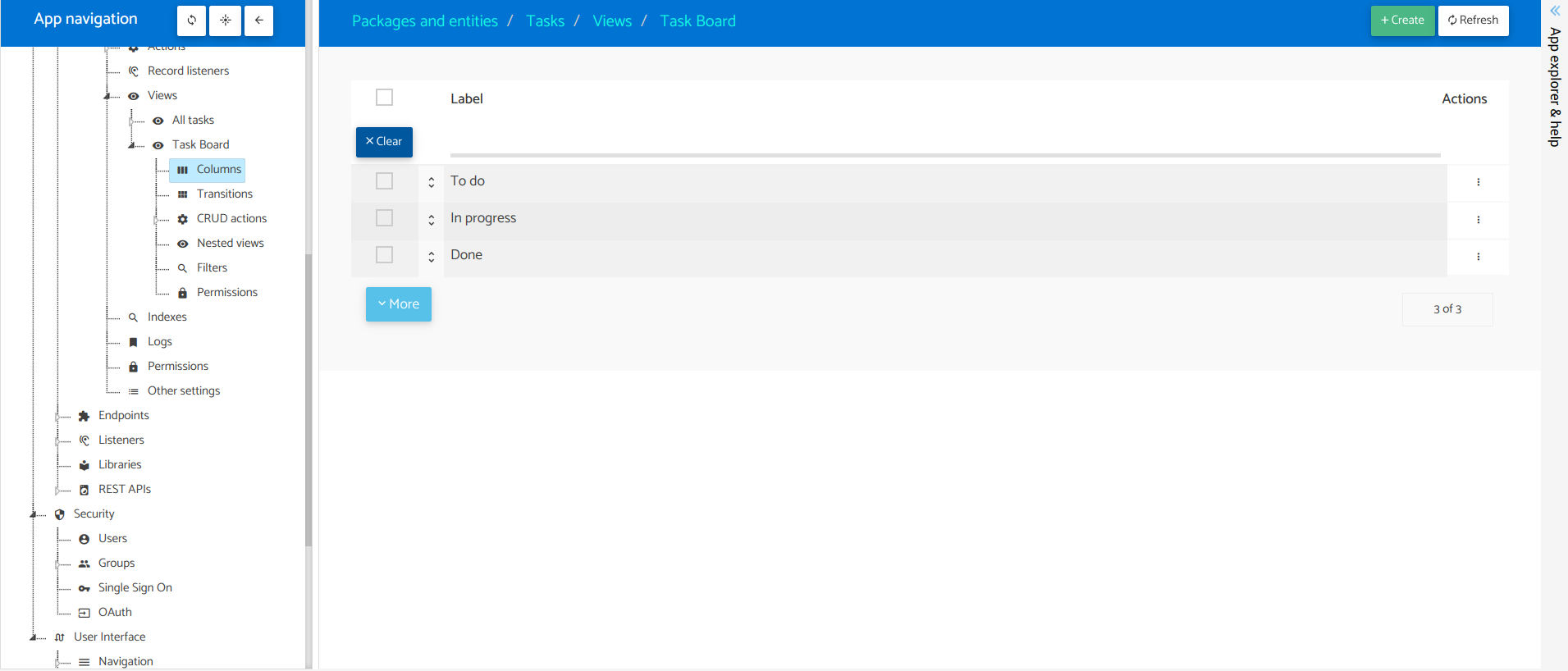Click the double-chevron App explorer collapse icon
1568x671 pixels.
[1555, 11]
